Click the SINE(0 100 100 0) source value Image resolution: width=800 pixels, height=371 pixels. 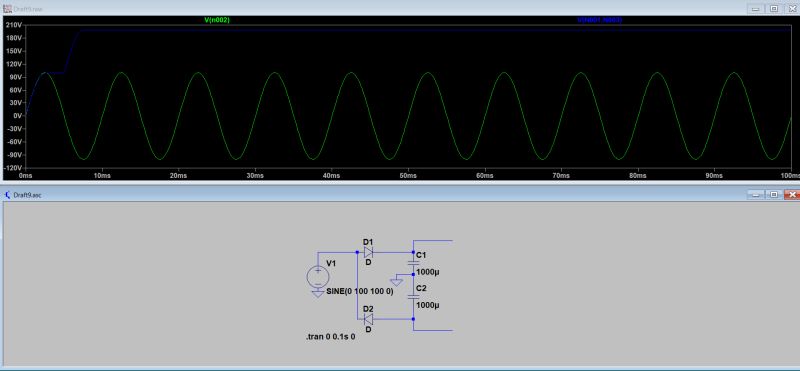tap(360, 292)
